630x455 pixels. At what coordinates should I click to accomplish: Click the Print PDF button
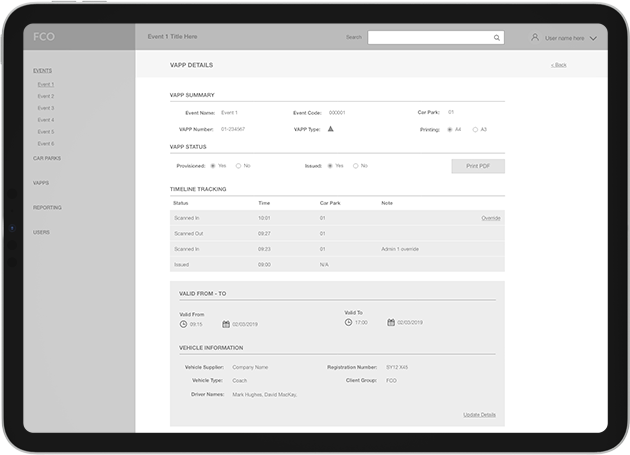(x=478, y=166)
